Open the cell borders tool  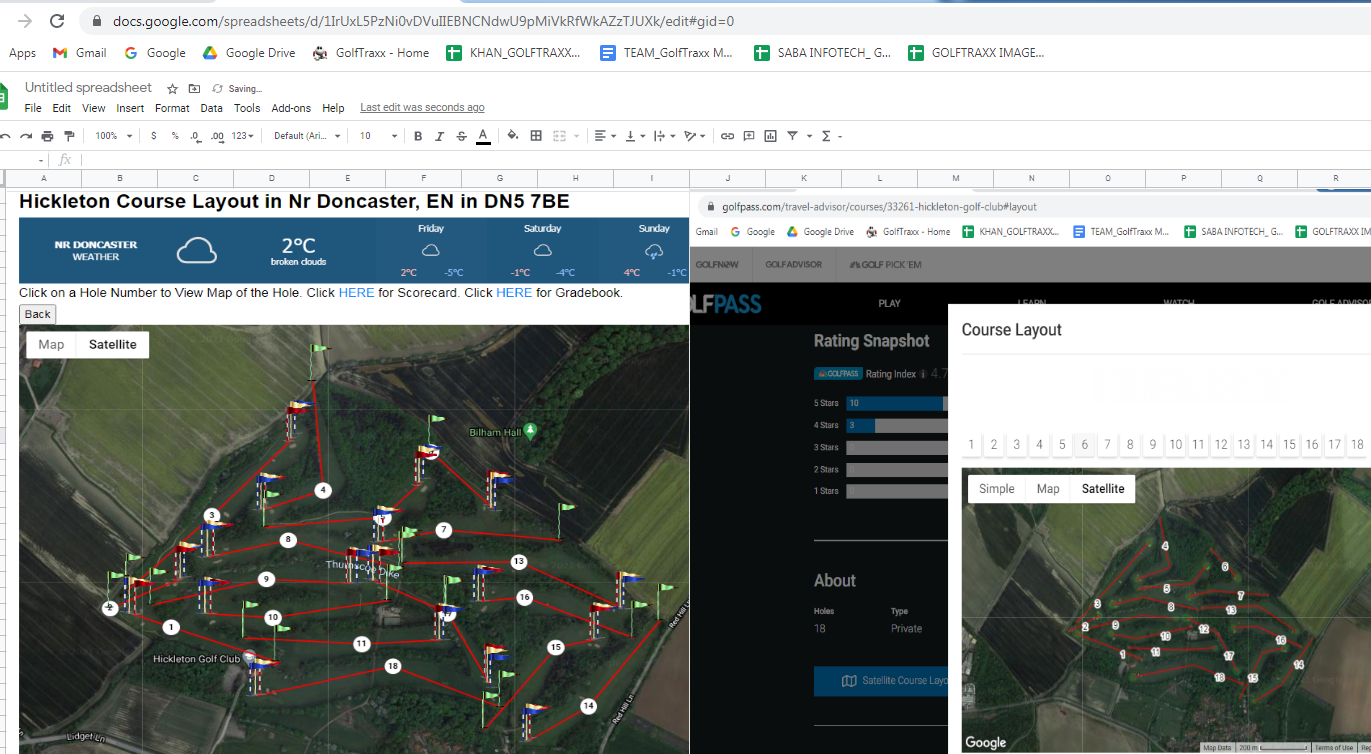tap(536, 136)
